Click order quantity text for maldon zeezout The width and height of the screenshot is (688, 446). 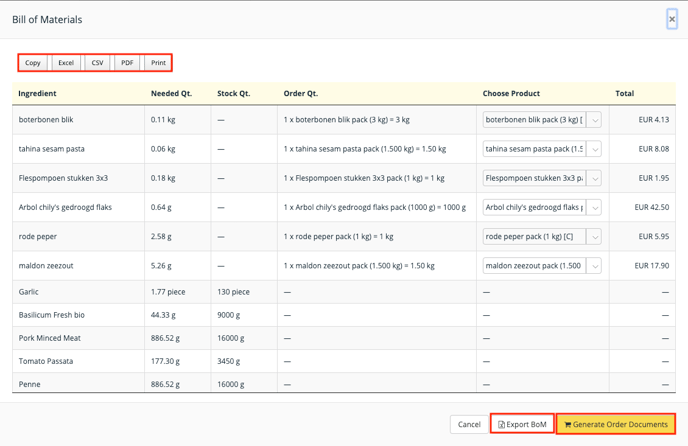point(359,266)
